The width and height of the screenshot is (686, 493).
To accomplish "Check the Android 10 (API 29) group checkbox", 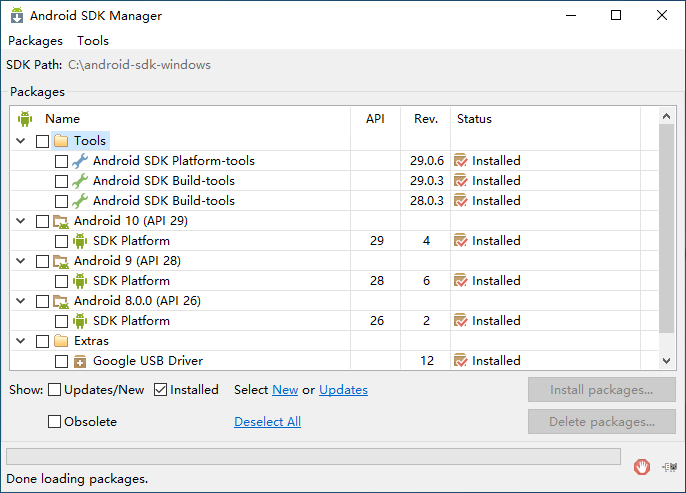I will (x=42, y=221).
